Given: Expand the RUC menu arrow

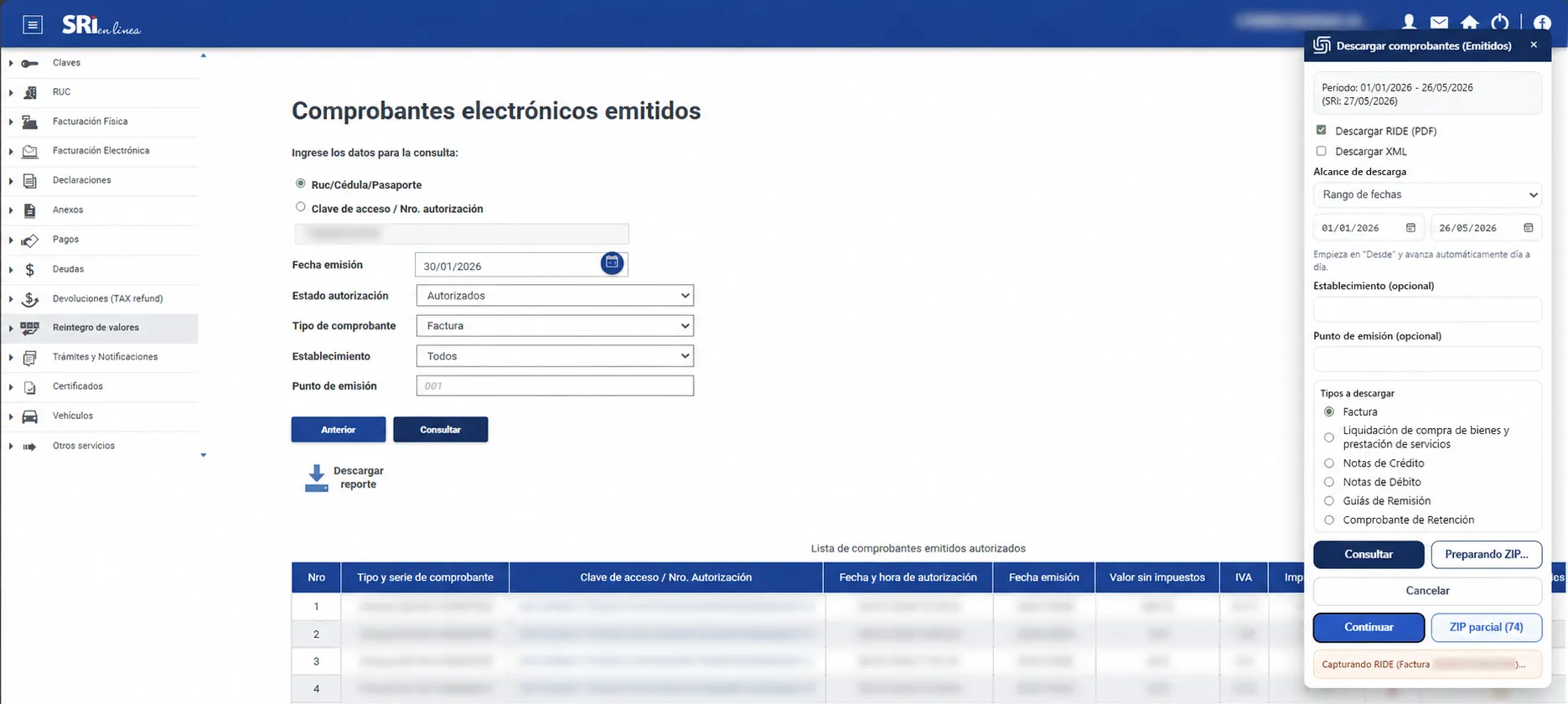Looking at the screenshot, I should 11,93.
